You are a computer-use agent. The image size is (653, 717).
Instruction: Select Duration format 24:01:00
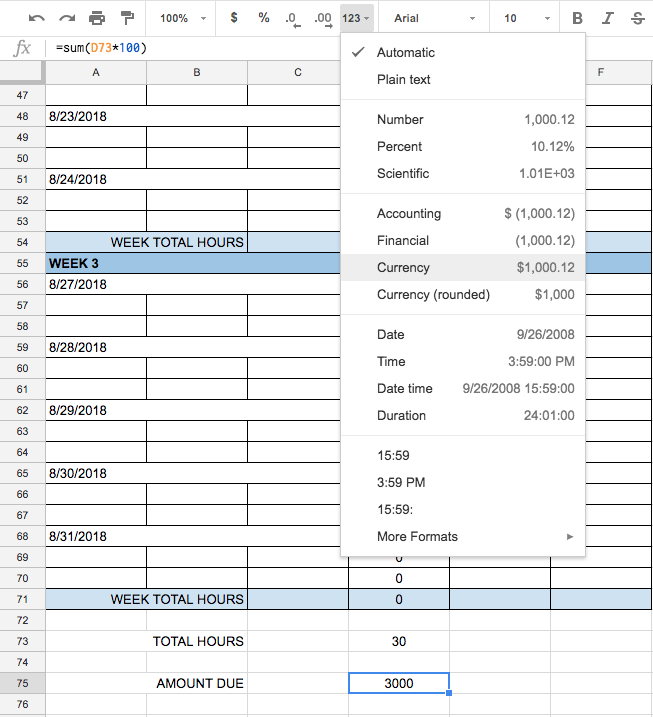[x=463, y=415]
